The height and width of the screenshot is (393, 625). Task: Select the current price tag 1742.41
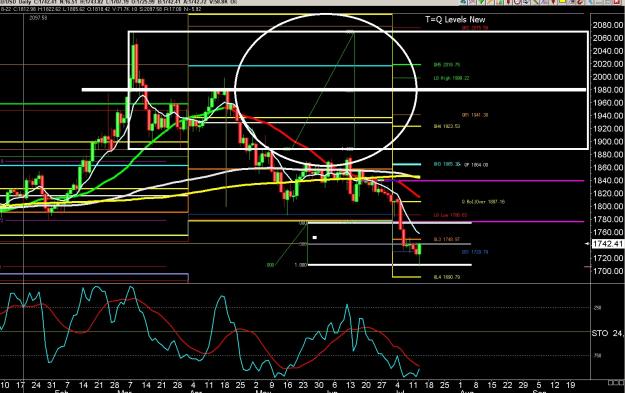point(608,244)
